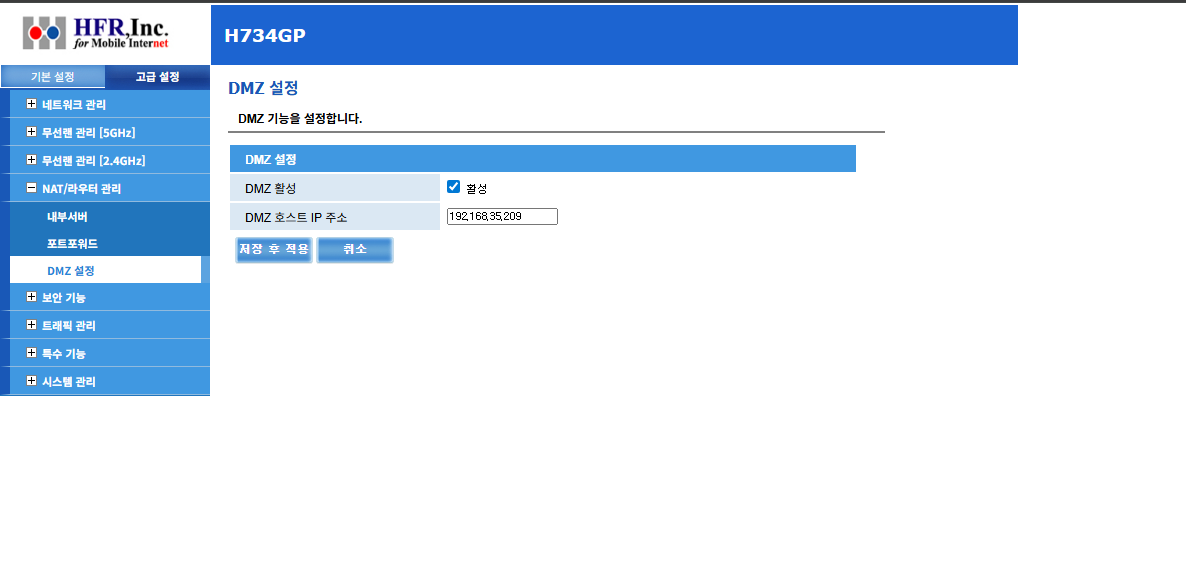
Task: Switch to the 기본 설정 tab
Action: click(53, 77)
